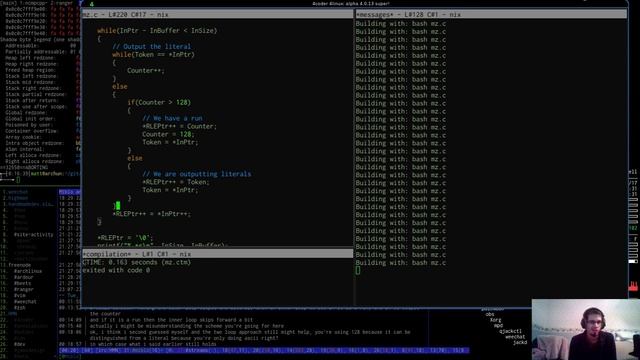Click the webcam video thumbnail
The width and height of the screenshot is (640, 360).
point(586,329)
